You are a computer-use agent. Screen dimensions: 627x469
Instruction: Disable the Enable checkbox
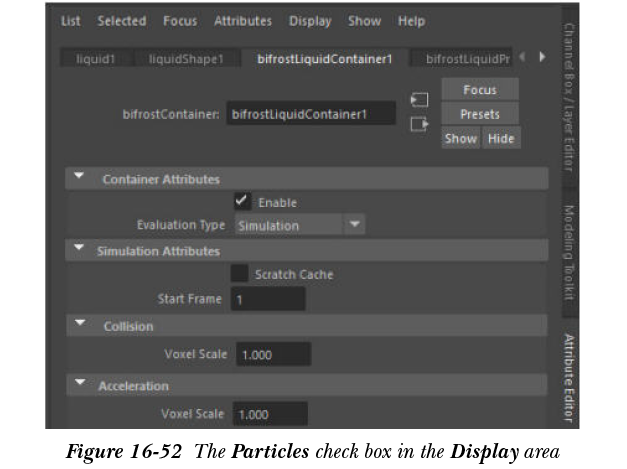242,201
